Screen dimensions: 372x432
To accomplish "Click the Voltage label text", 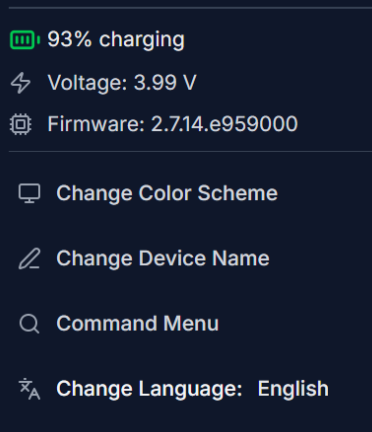I will point(87,82).
